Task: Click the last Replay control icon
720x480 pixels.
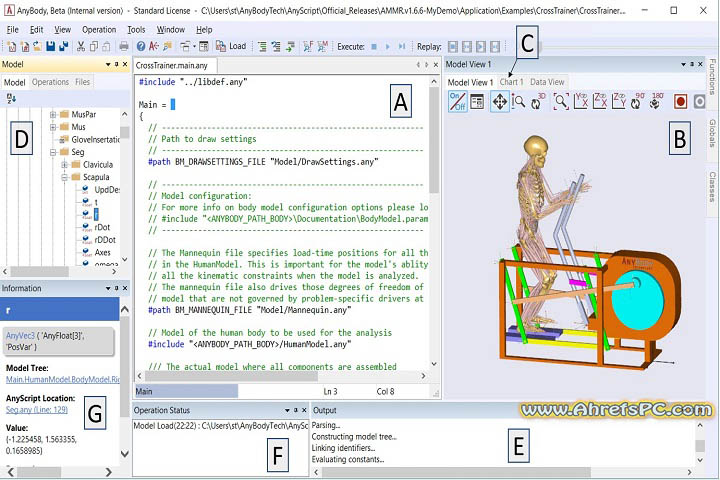Action: tap(495, 46)
